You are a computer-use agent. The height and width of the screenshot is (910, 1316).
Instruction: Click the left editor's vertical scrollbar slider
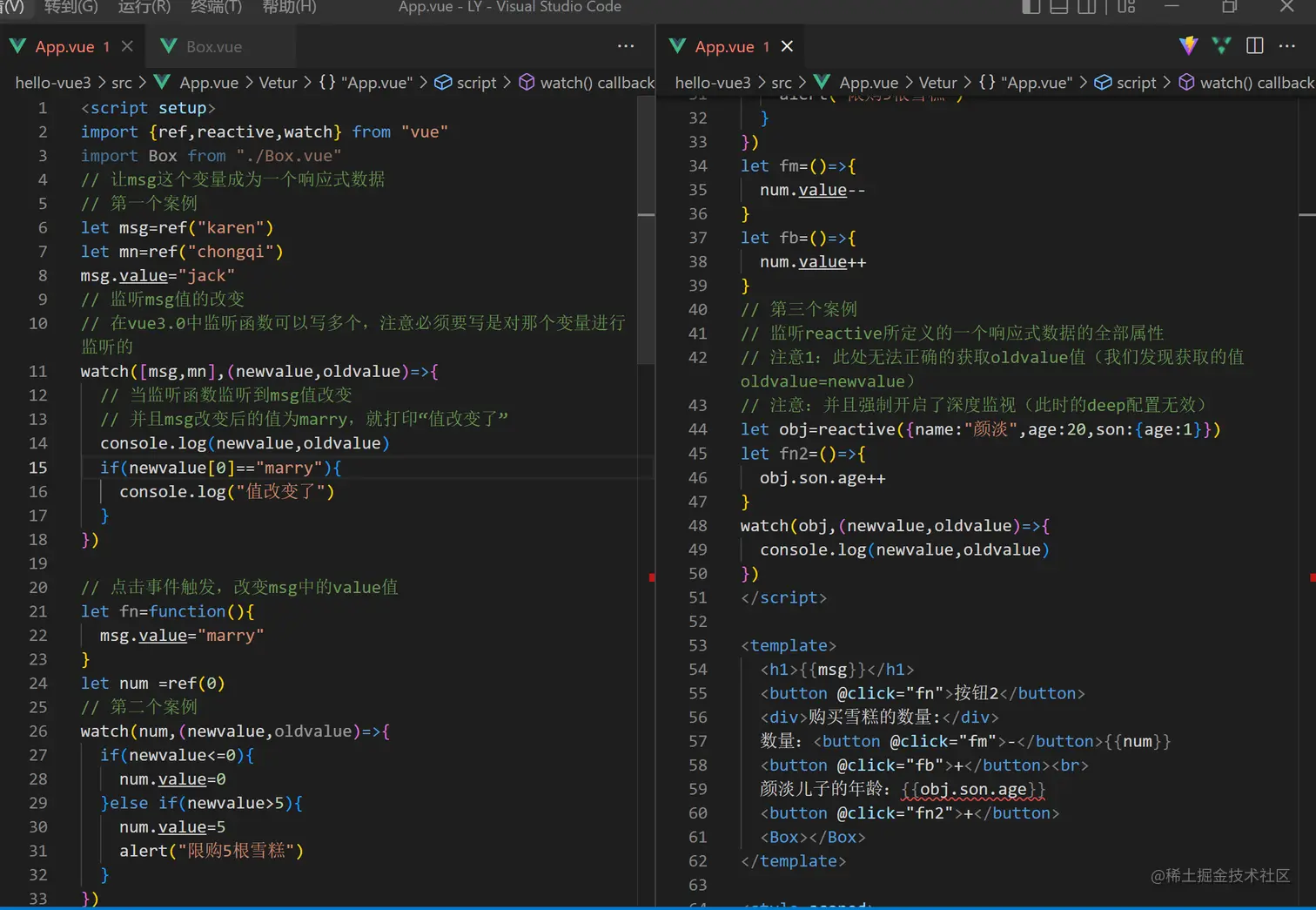(x=646, y=231)
